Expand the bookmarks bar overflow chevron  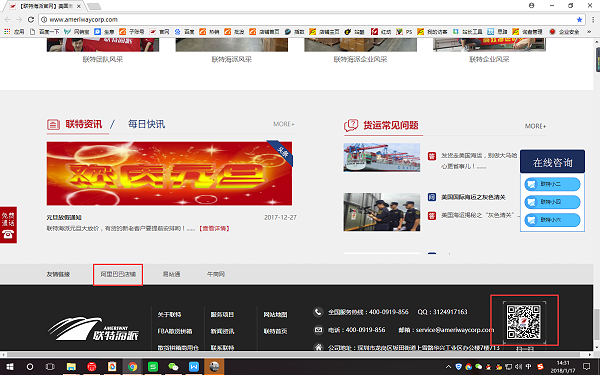[589, 32]
